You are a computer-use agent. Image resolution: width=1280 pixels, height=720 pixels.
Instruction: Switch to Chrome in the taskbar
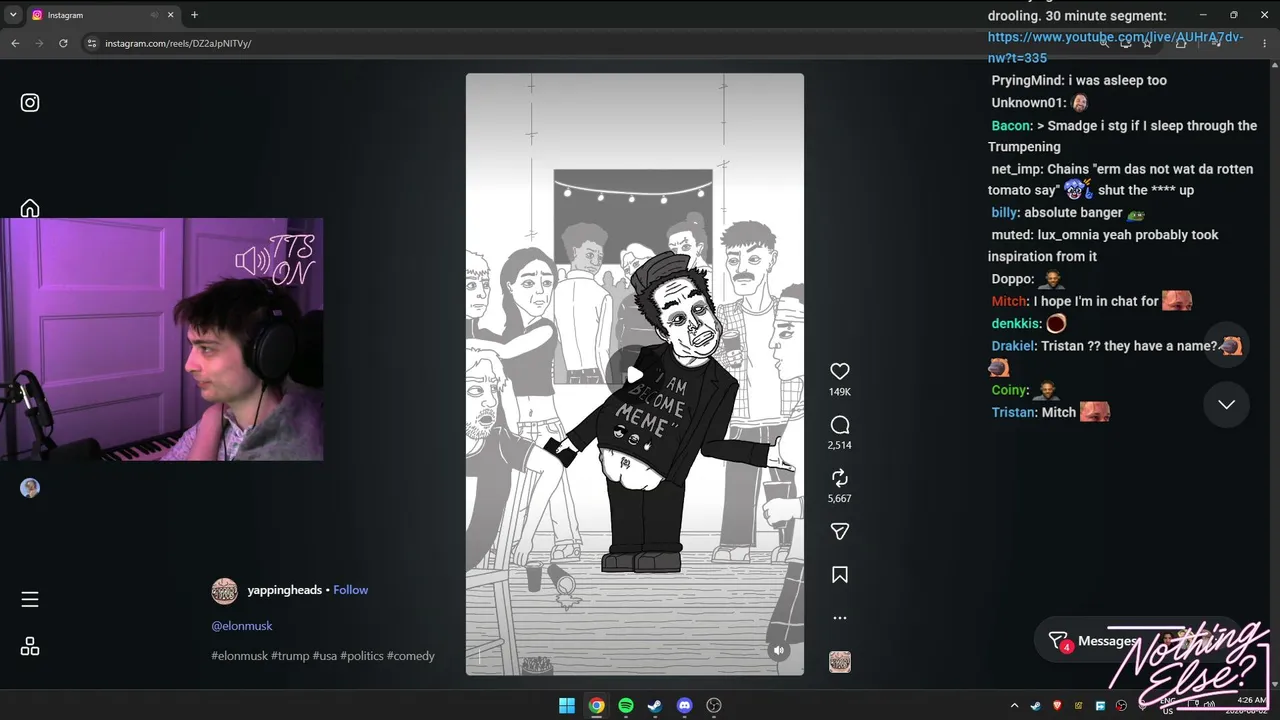(x=596, y=706)
